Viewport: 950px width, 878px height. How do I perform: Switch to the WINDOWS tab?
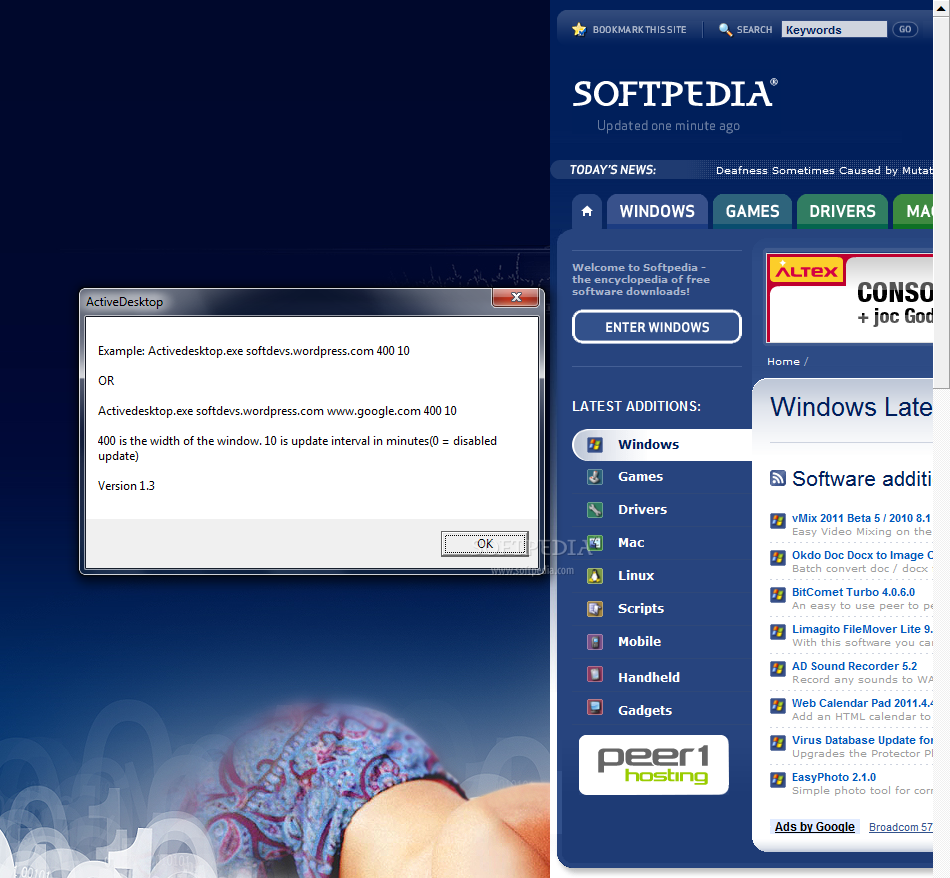click(x=657, y=211)
